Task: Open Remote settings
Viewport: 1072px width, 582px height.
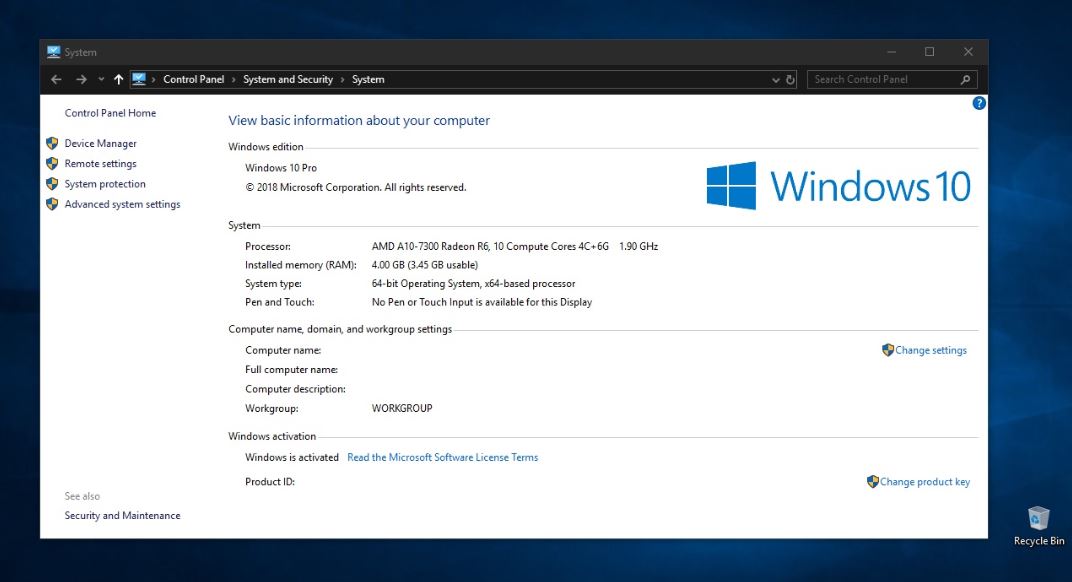Action: tap(100, 164)
